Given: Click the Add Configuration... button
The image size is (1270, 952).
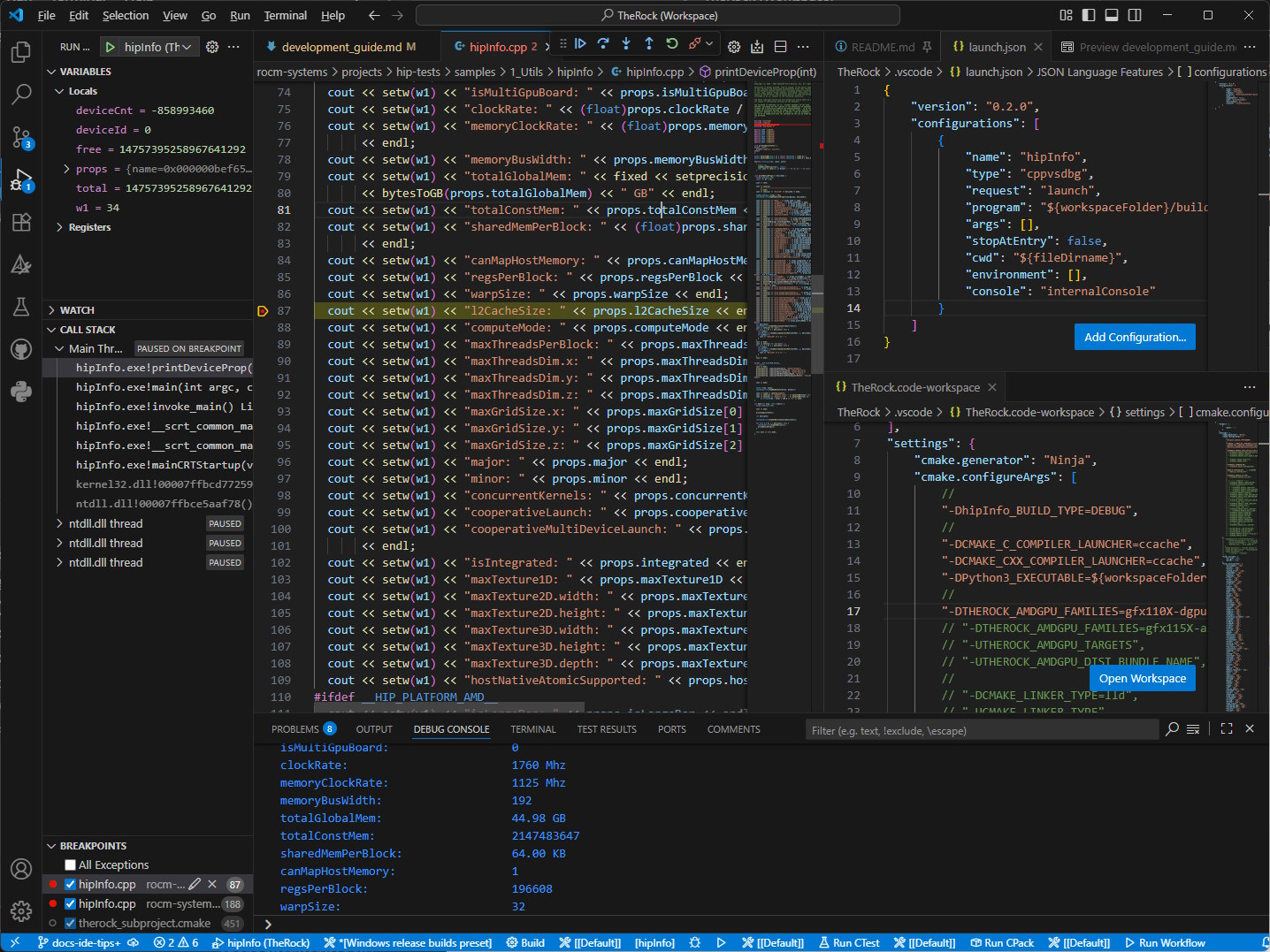Looking at the screenshot, I should (x=1135, y=337).
